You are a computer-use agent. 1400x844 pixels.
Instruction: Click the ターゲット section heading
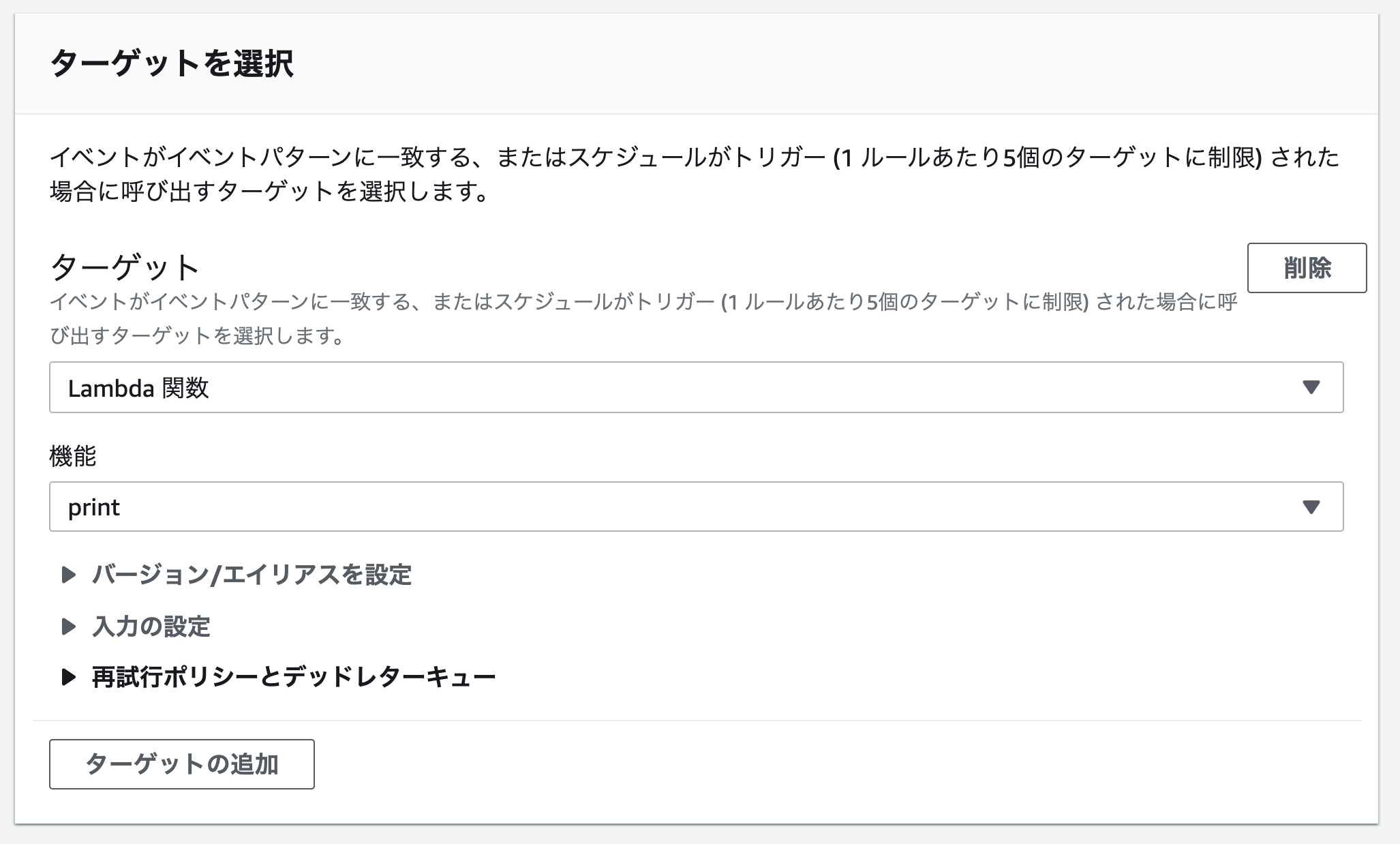click(125, 267)
